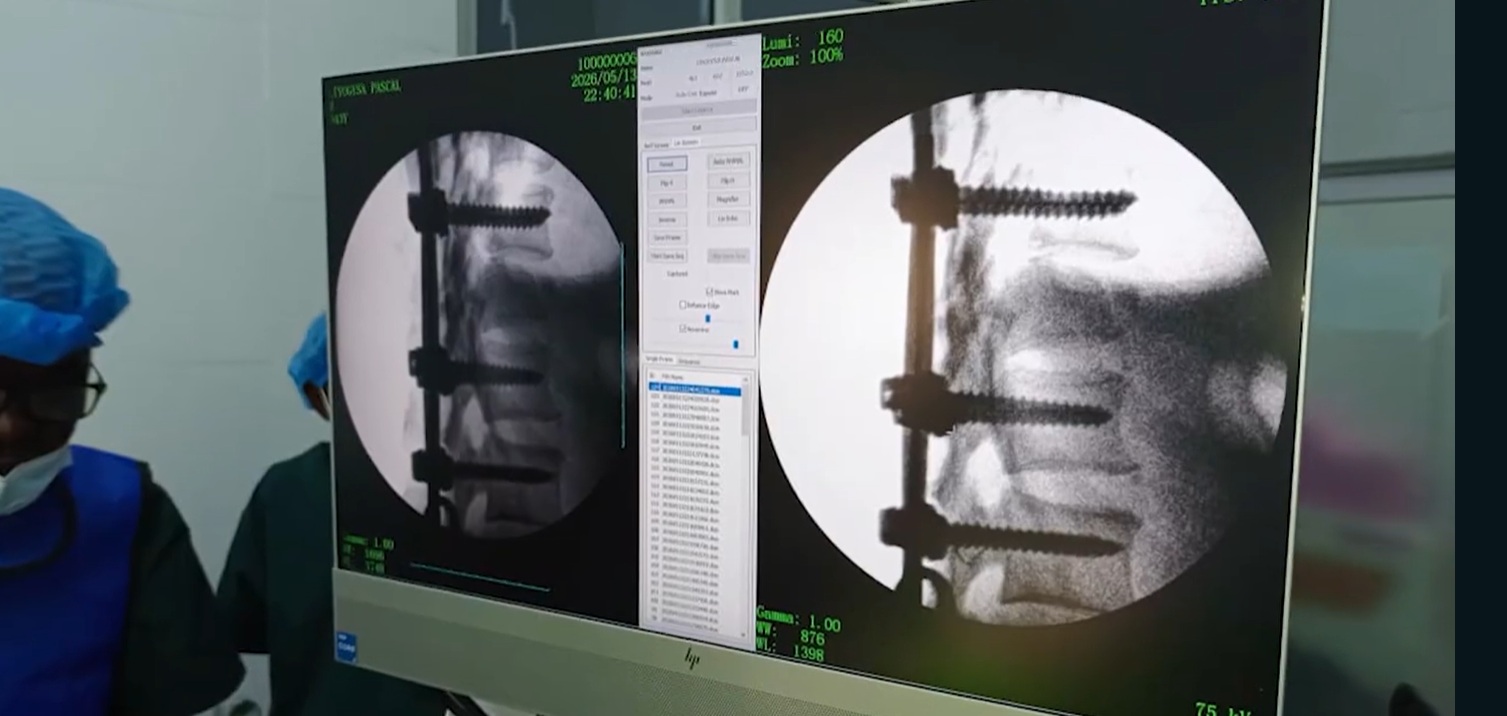This screenshot has width=1507, height=716.
Task: Click the slider handle under Enhance Edge
Action: [707, 318]
